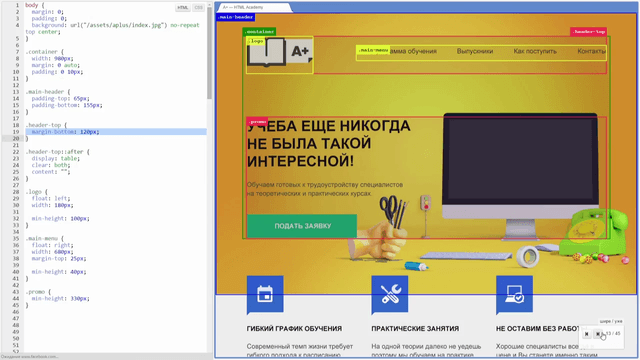The image size is (640, 360).
Task: Switch to the HTML editor tab
Action: pyautogui.click(x=182, y=7)
